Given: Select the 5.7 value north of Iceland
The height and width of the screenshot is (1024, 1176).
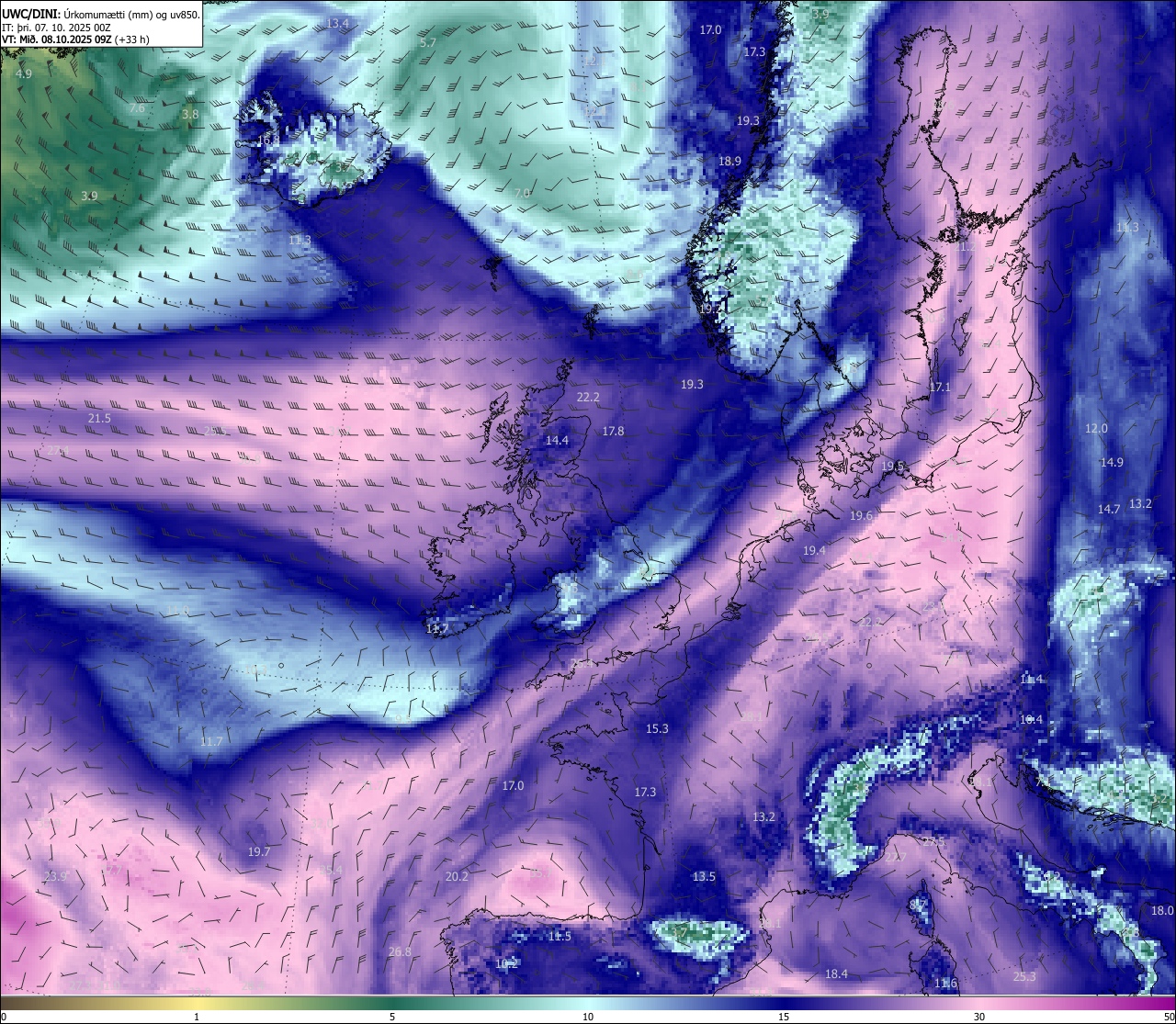Looking at the screenshot, I should pos(428,43).
